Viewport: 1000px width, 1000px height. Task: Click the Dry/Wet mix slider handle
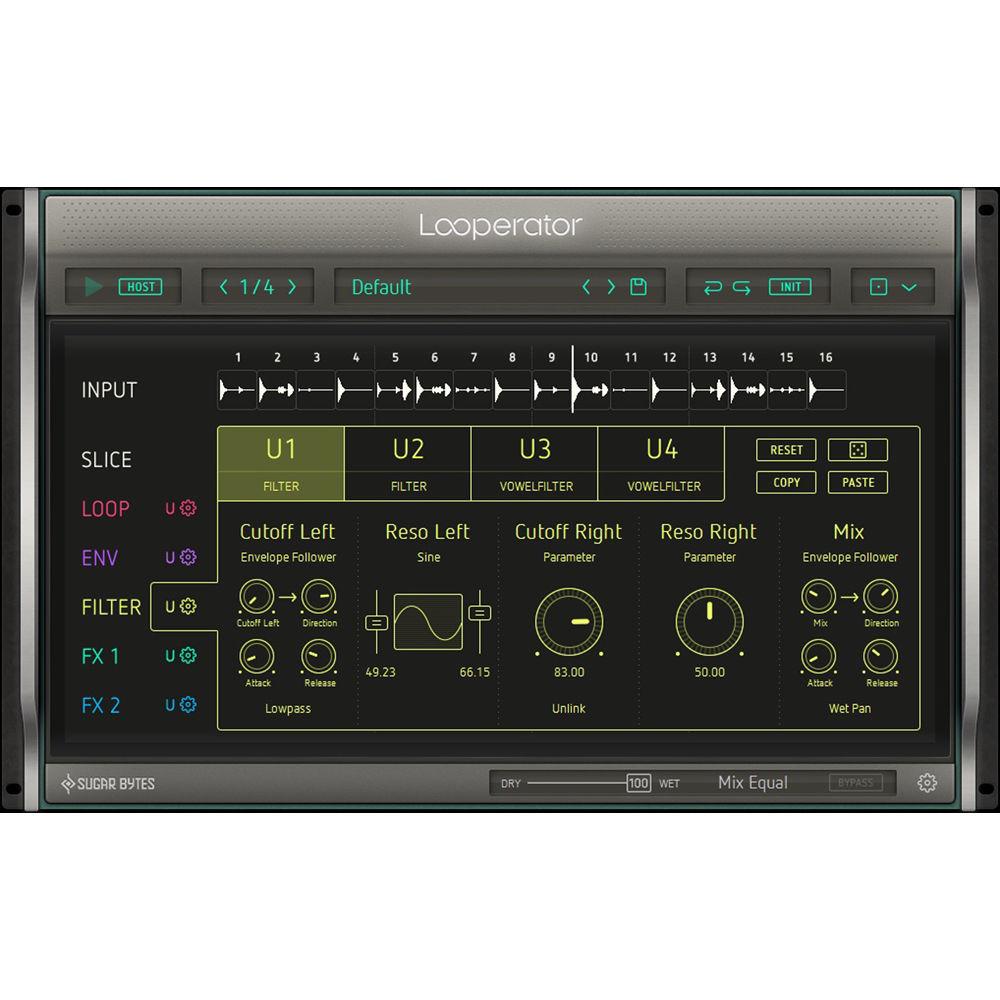pyautogui.click(x=639, y=783)
